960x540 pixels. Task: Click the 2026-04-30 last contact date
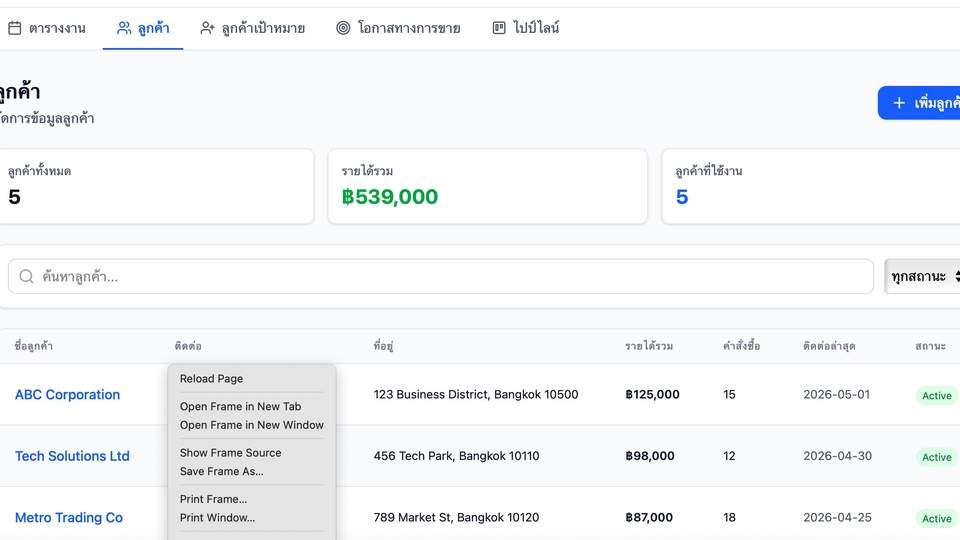point(837,456)
